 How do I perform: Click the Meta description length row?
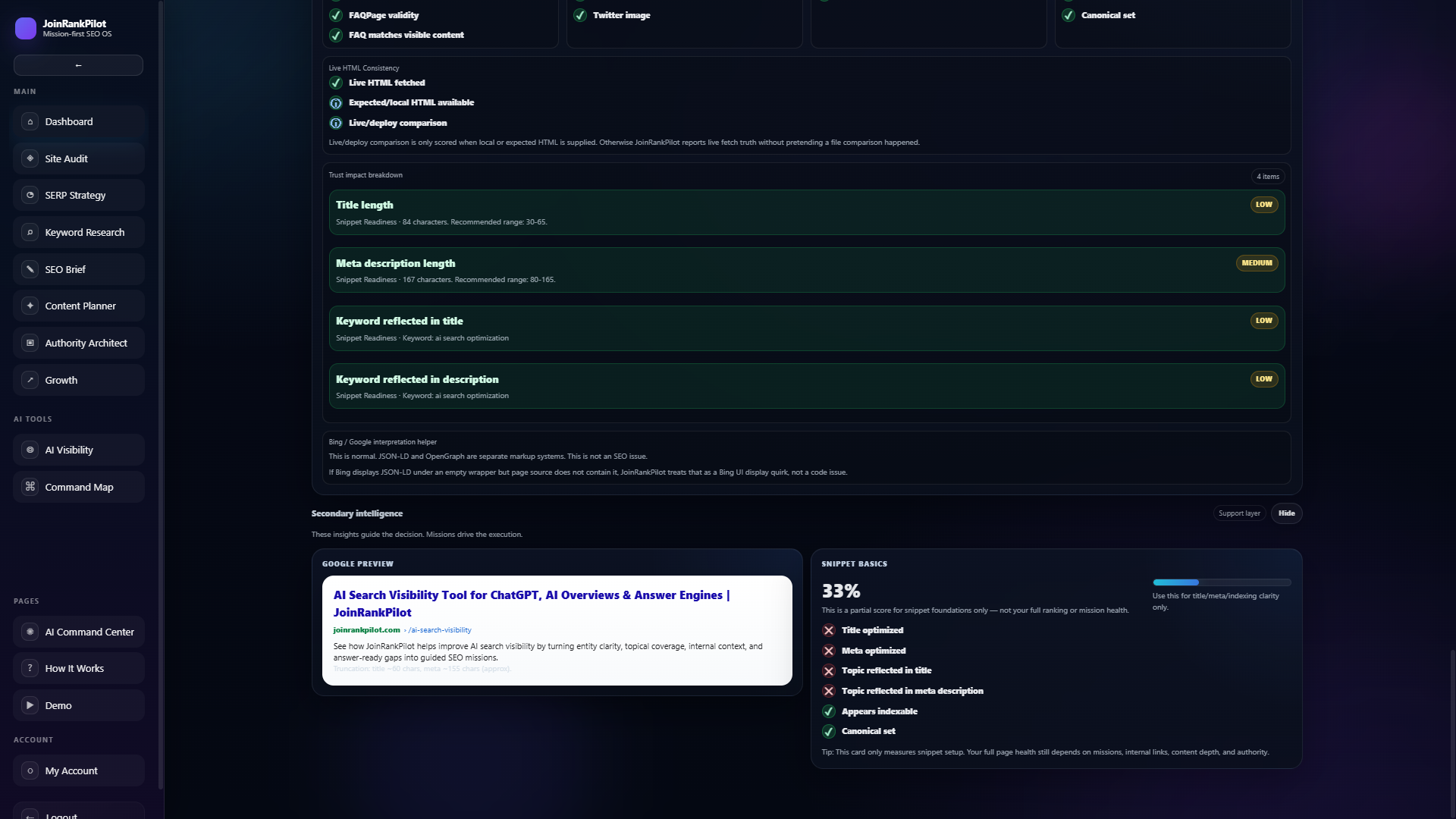click(807, 270)
